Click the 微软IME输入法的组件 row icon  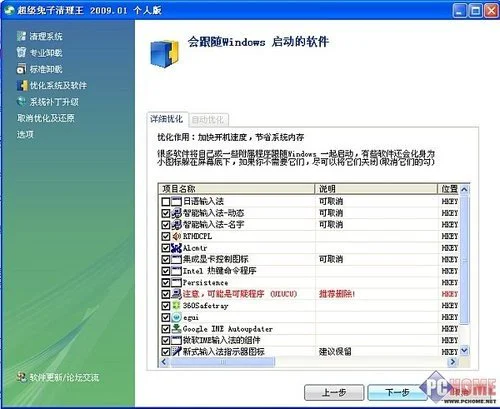pos(176,340)
